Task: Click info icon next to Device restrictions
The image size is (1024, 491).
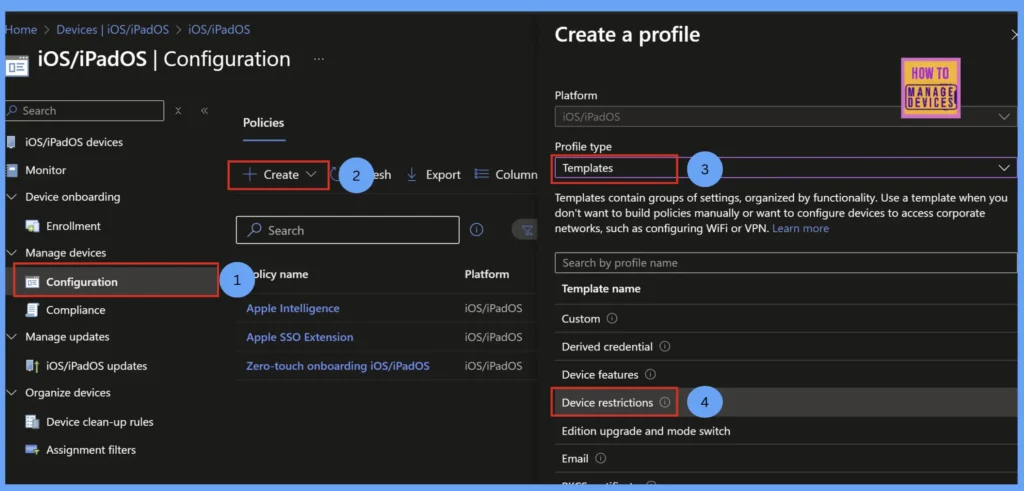Action: pyautogui.click(x=665, y=403)
